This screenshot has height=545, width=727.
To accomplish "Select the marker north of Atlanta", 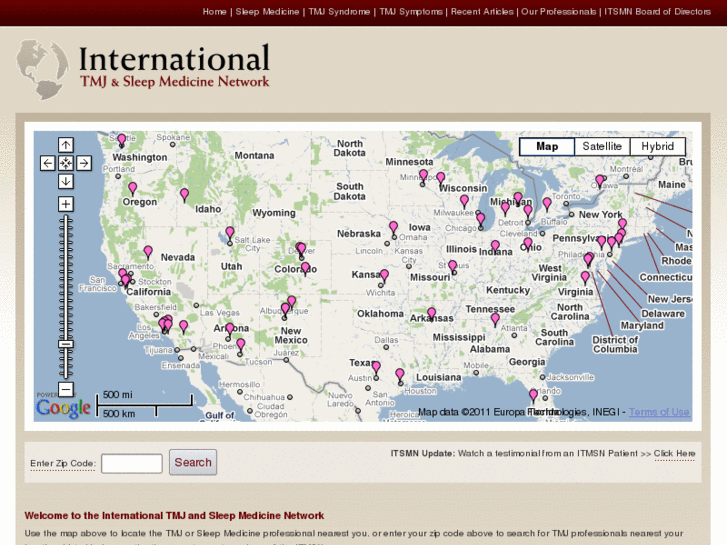I will click(495, 319).
